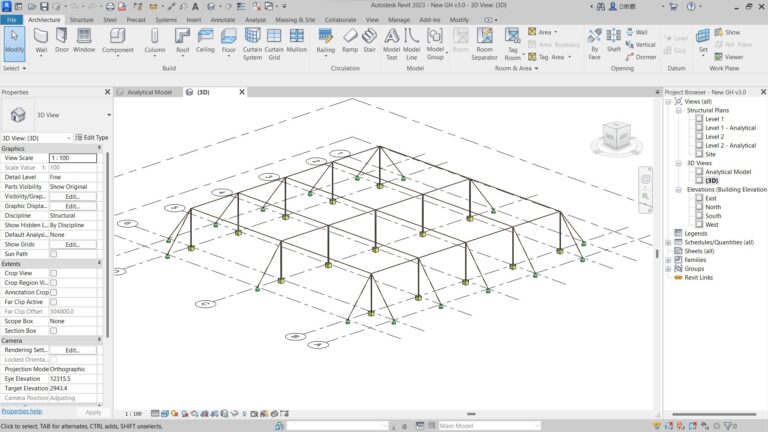The height and width of the screenshot is (432, 768).
Task: Select the Door tool
Action: [x=62, y=40]
